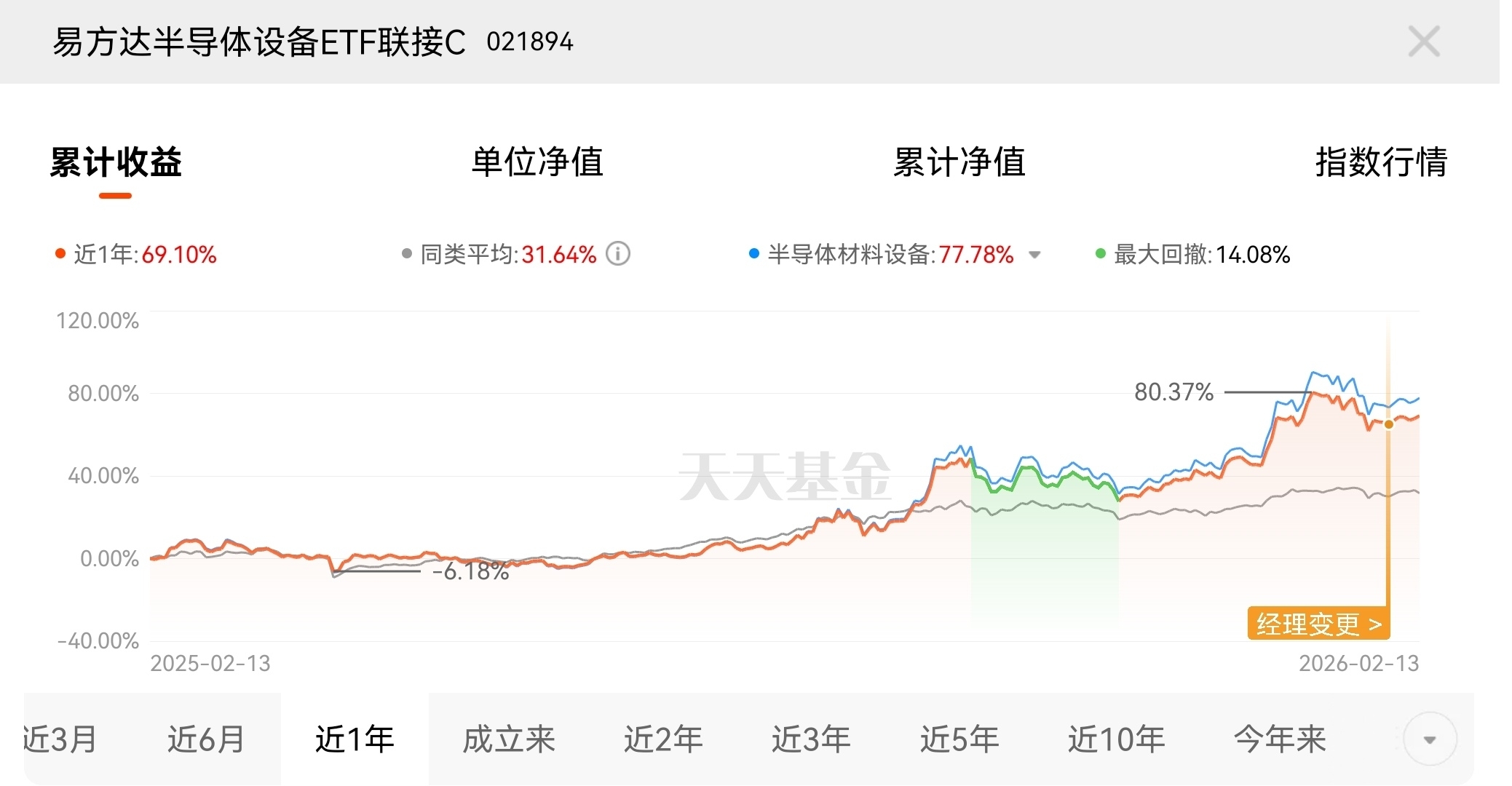Select the 累计收益 tab
The width and height of the screenshot is (1512, 786).
click(x=116, y=162)
